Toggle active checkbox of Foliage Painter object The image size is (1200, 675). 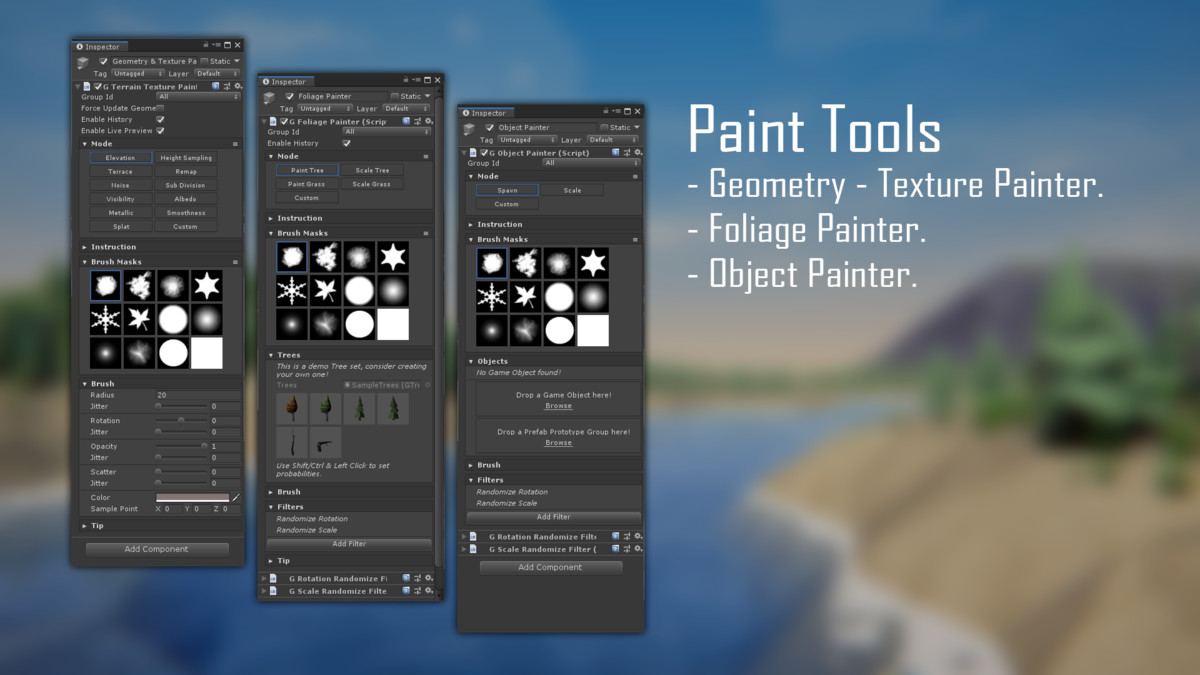tap(290, 96)
